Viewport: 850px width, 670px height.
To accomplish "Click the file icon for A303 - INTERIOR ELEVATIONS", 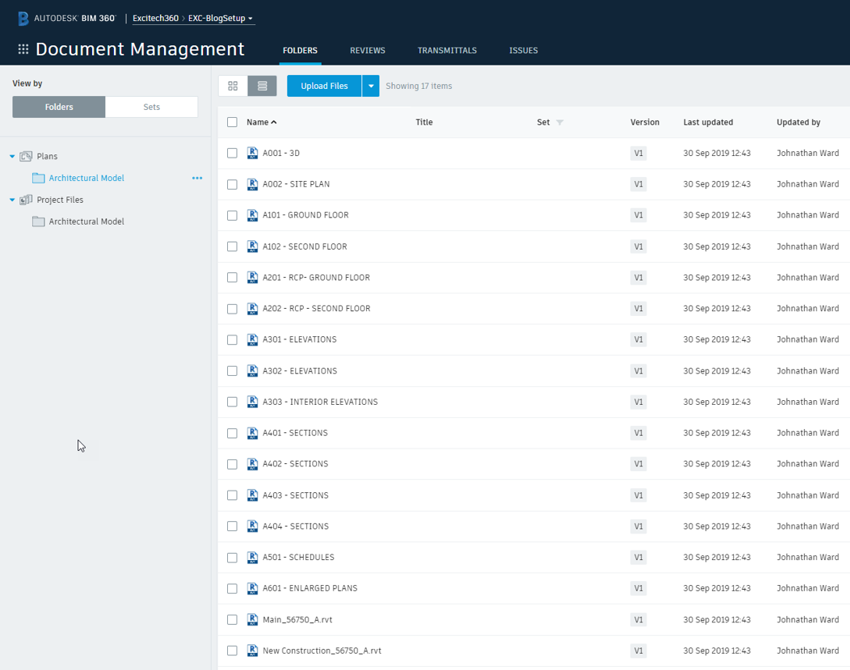I will pos(253,402).
